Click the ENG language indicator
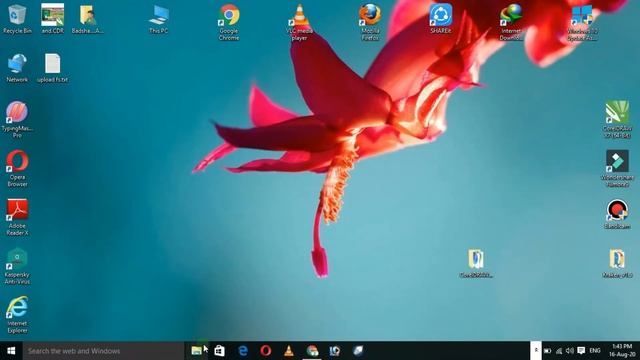 (595, 351)
